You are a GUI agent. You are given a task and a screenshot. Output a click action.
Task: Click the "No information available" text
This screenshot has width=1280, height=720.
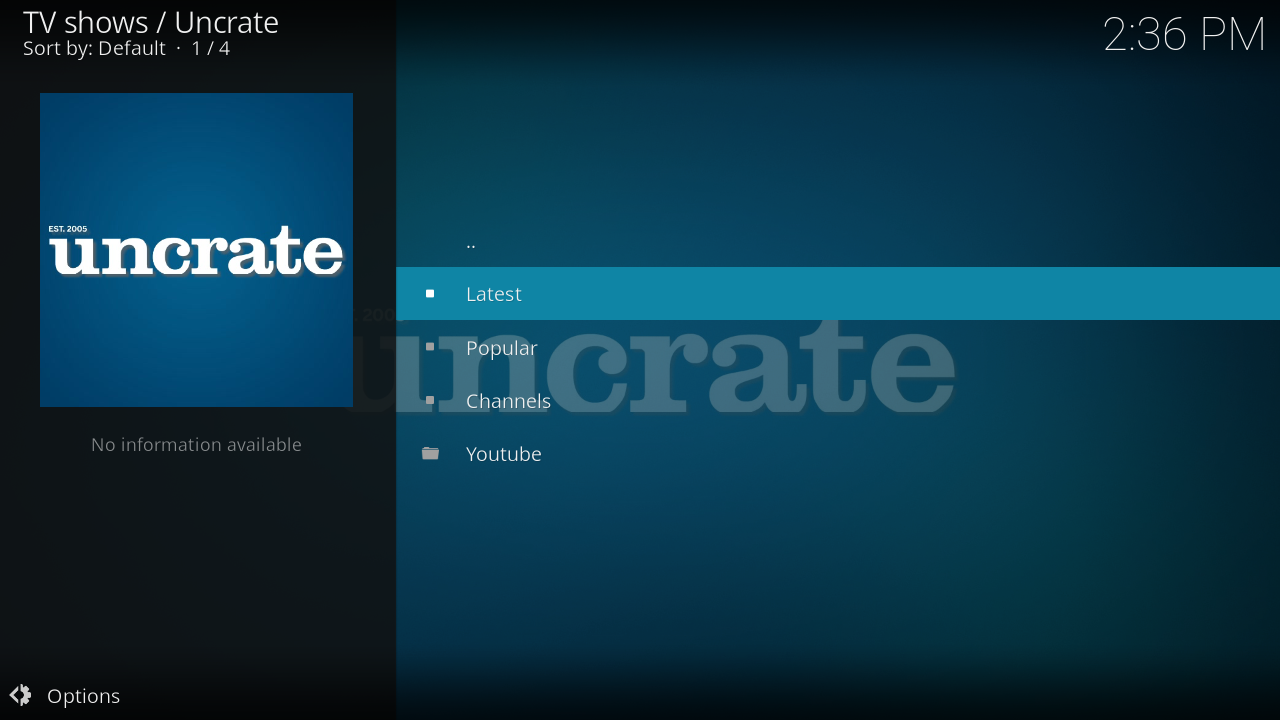[196, 444]
